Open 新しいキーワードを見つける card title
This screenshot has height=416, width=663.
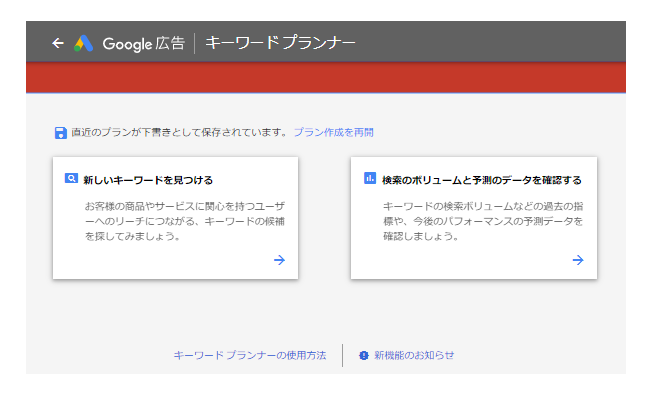(148, 180)
